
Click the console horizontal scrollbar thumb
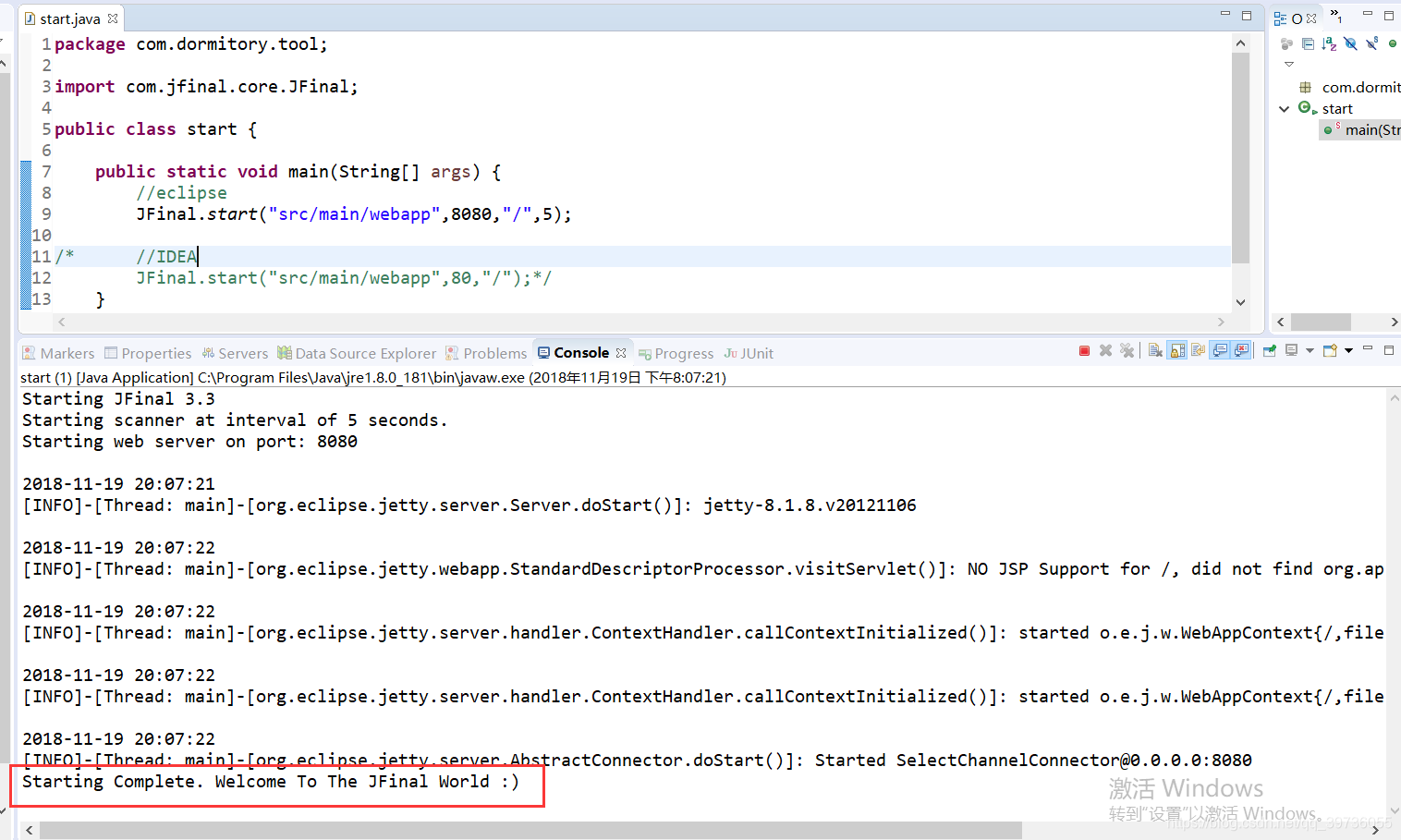click(530, 830)
